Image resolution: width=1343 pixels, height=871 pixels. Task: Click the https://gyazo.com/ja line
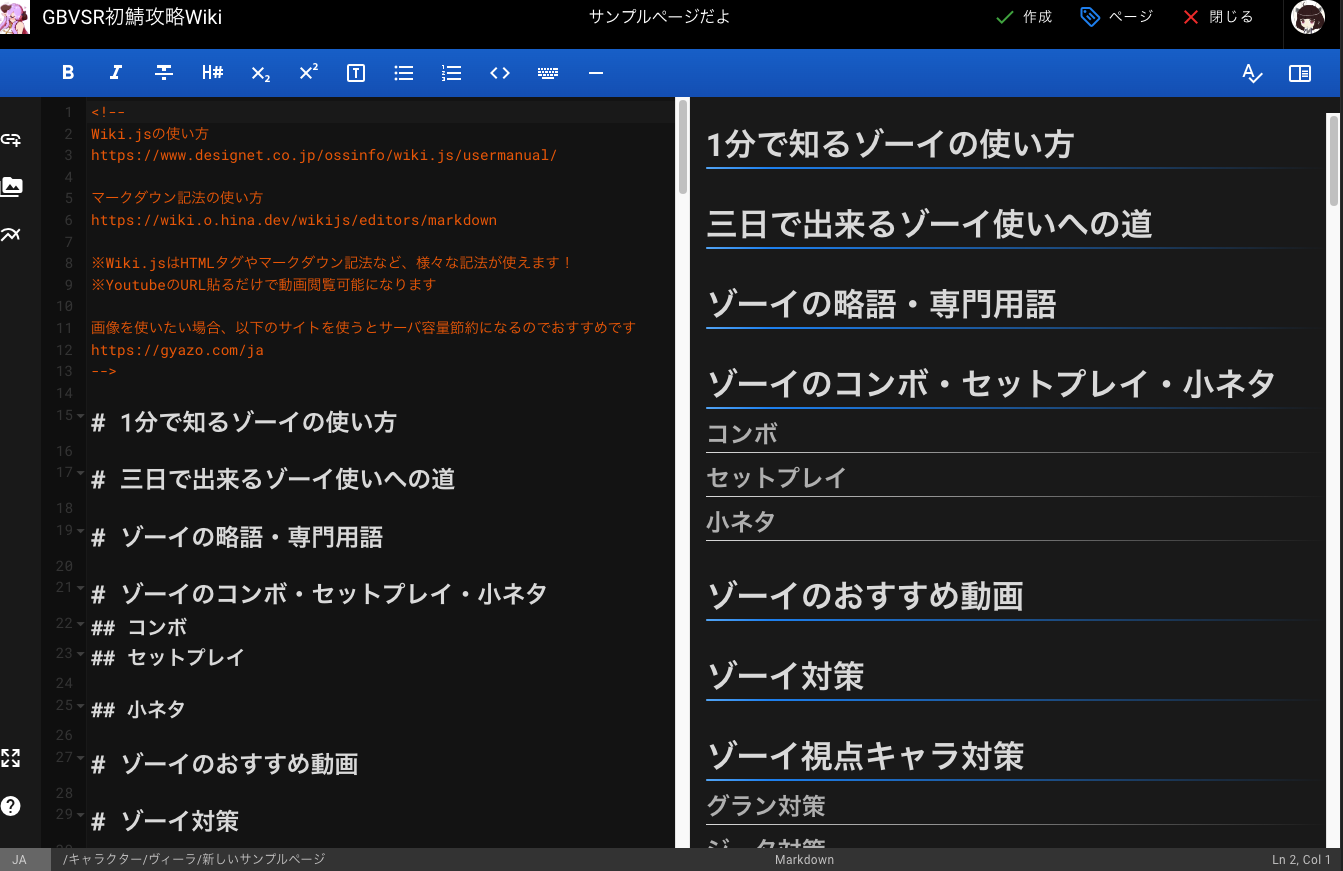[177, 350]
